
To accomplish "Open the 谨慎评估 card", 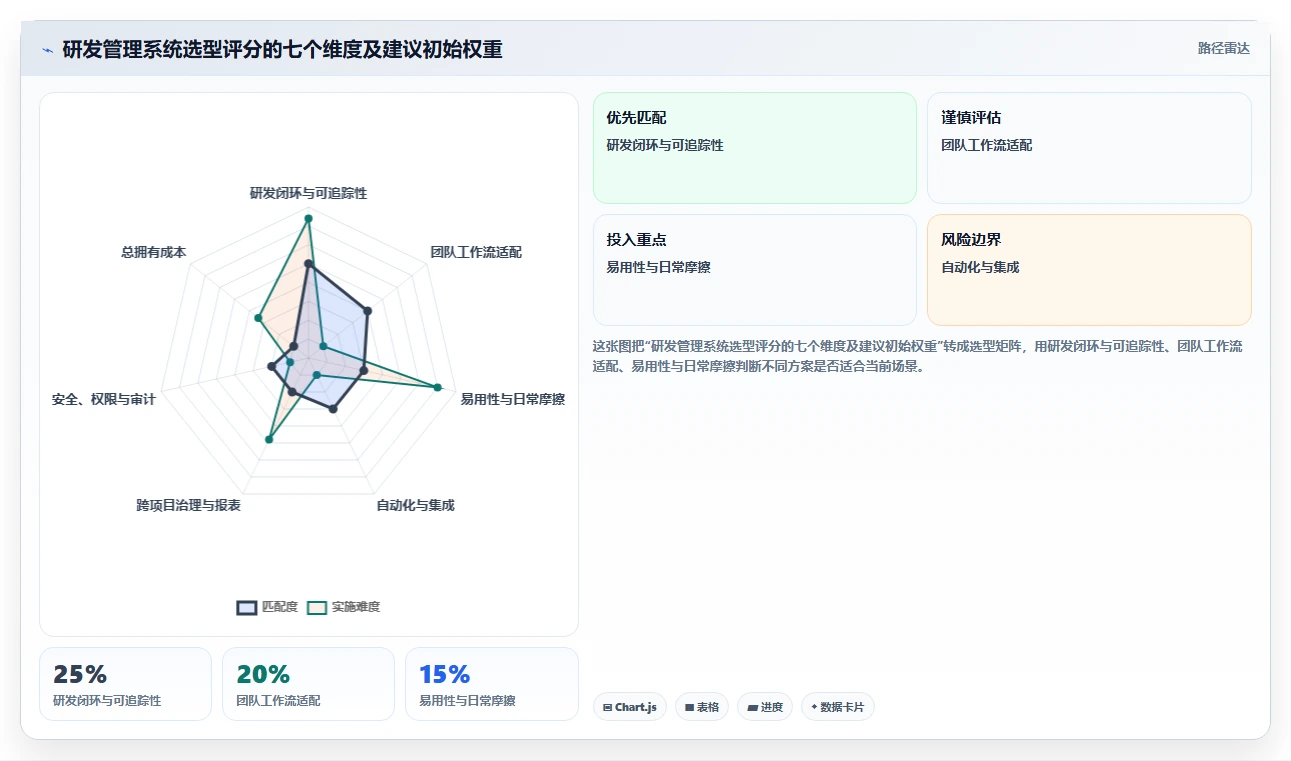I will tap(1089, 148).
